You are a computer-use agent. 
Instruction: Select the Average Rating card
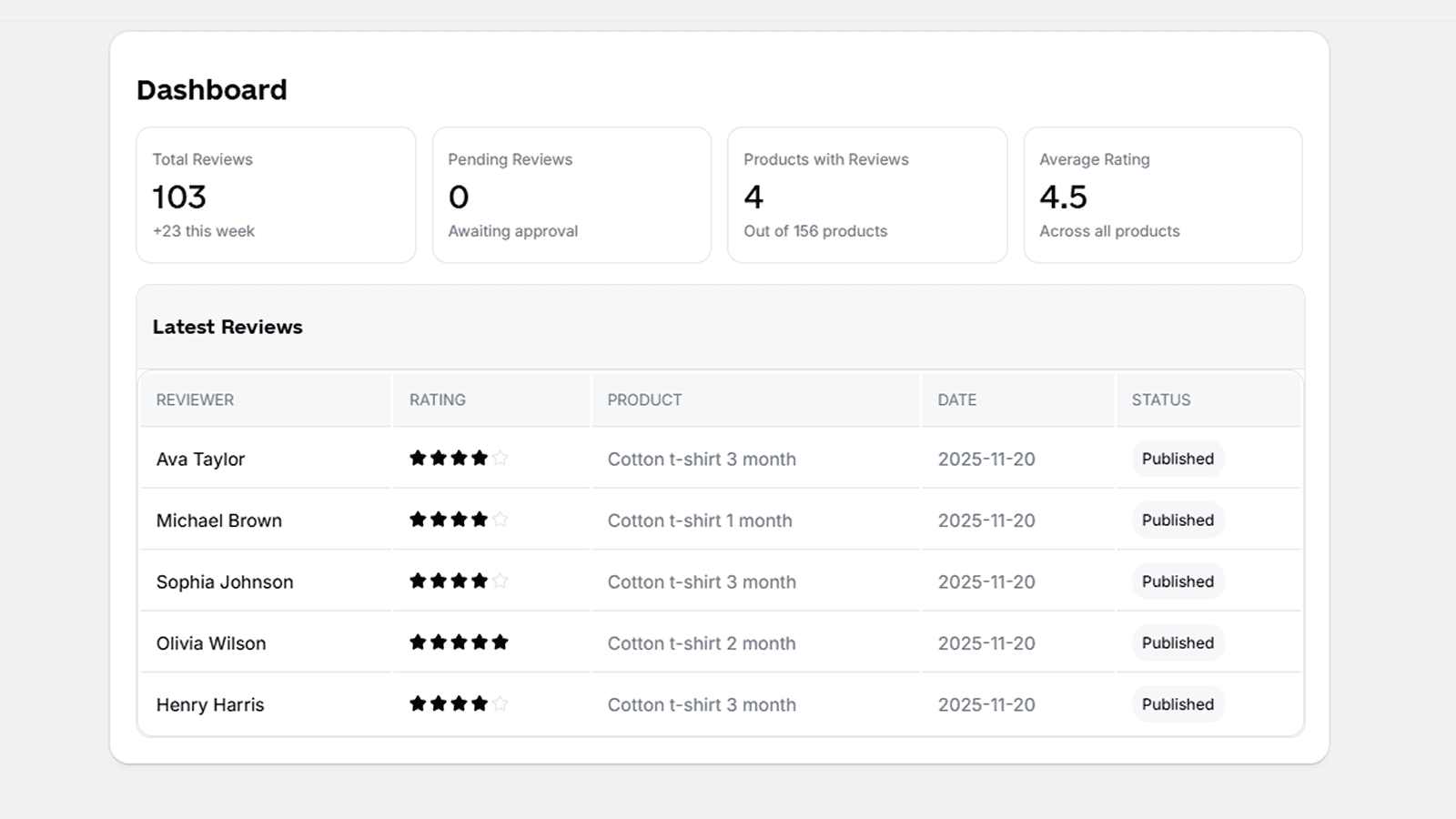(1163, 195)
